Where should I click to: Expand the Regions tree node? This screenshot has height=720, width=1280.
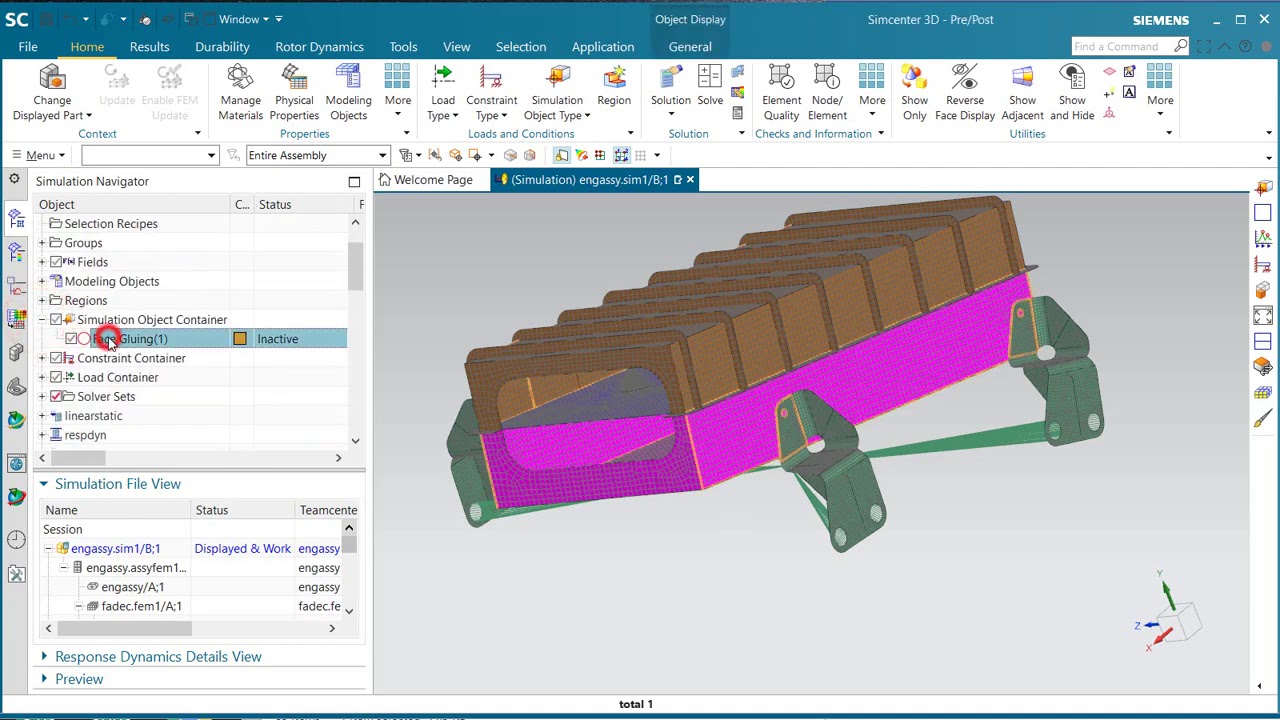42,300
